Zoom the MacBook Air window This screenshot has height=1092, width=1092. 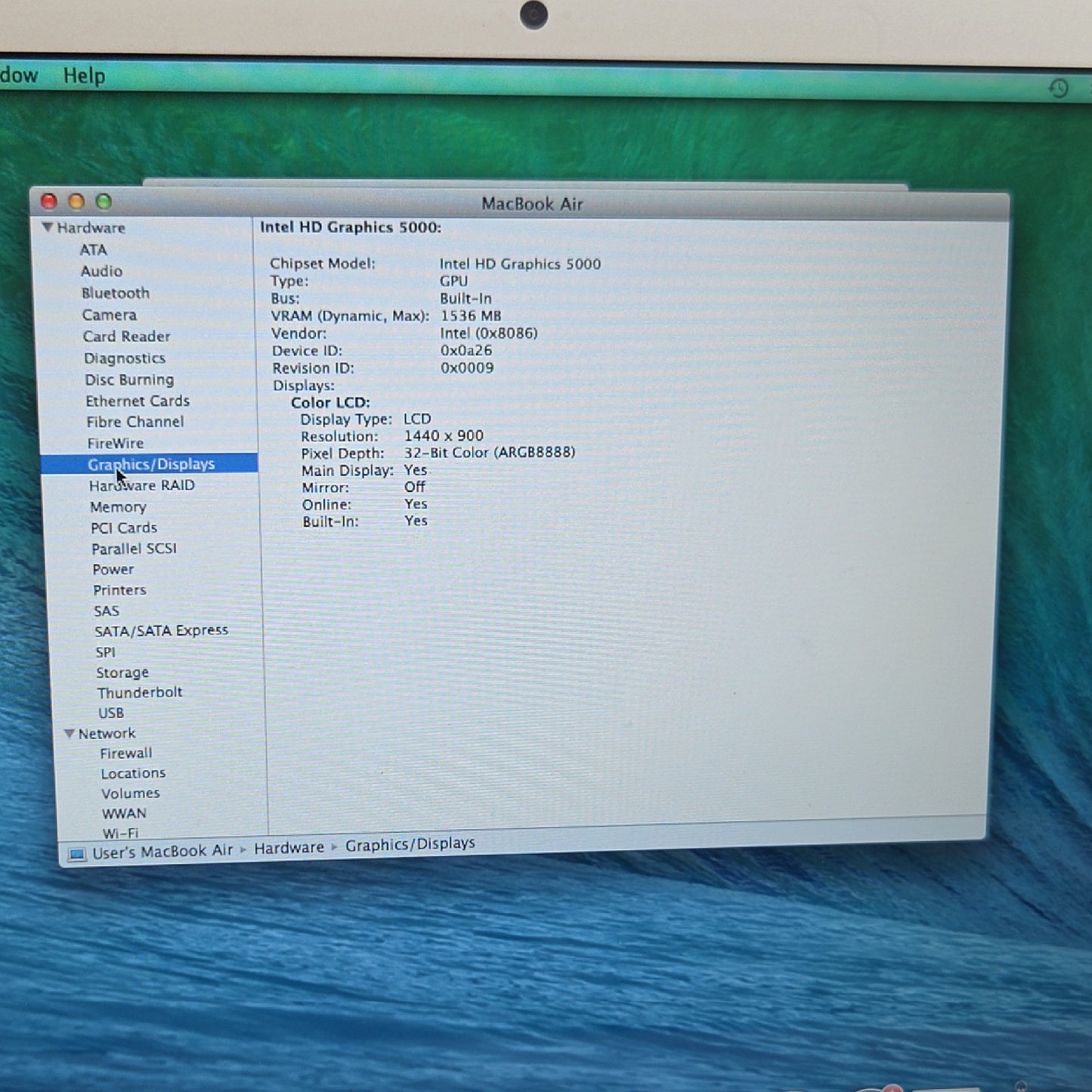[104, 201]
